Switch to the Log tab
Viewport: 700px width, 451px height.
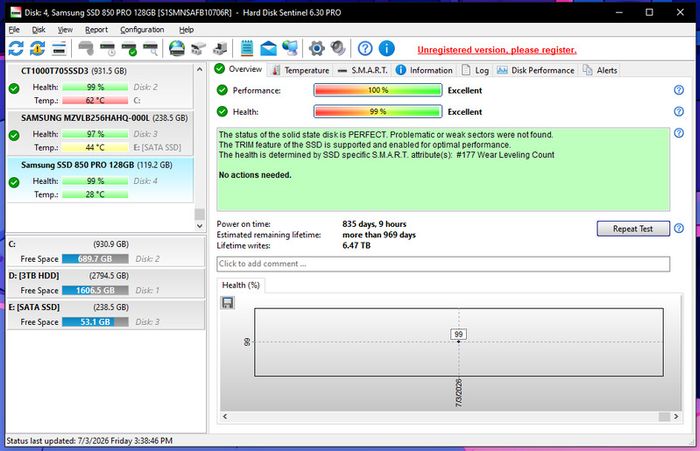475,70
